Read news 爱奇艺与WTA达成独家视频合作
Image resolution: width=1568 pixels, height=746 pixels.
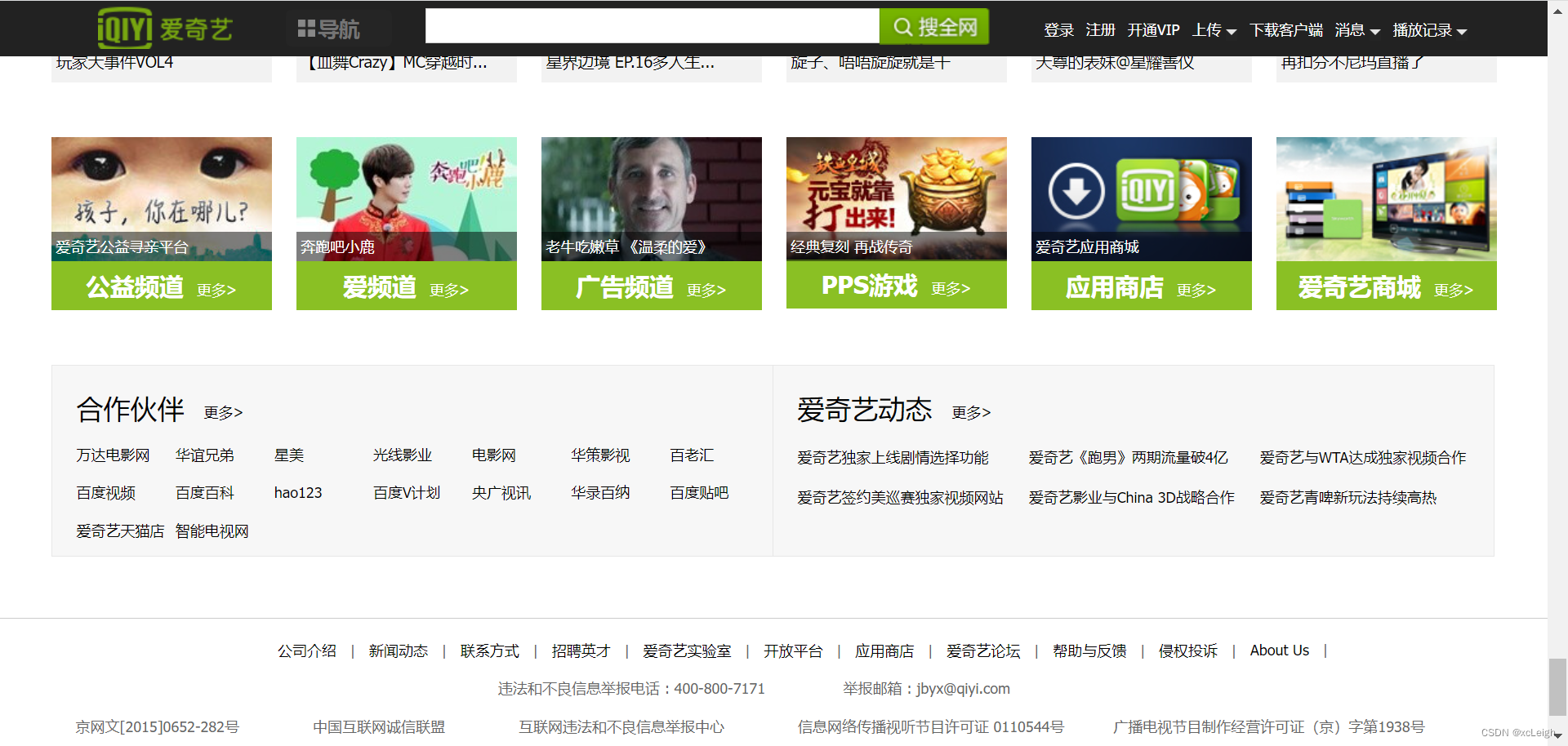[x=1363, y=458]
